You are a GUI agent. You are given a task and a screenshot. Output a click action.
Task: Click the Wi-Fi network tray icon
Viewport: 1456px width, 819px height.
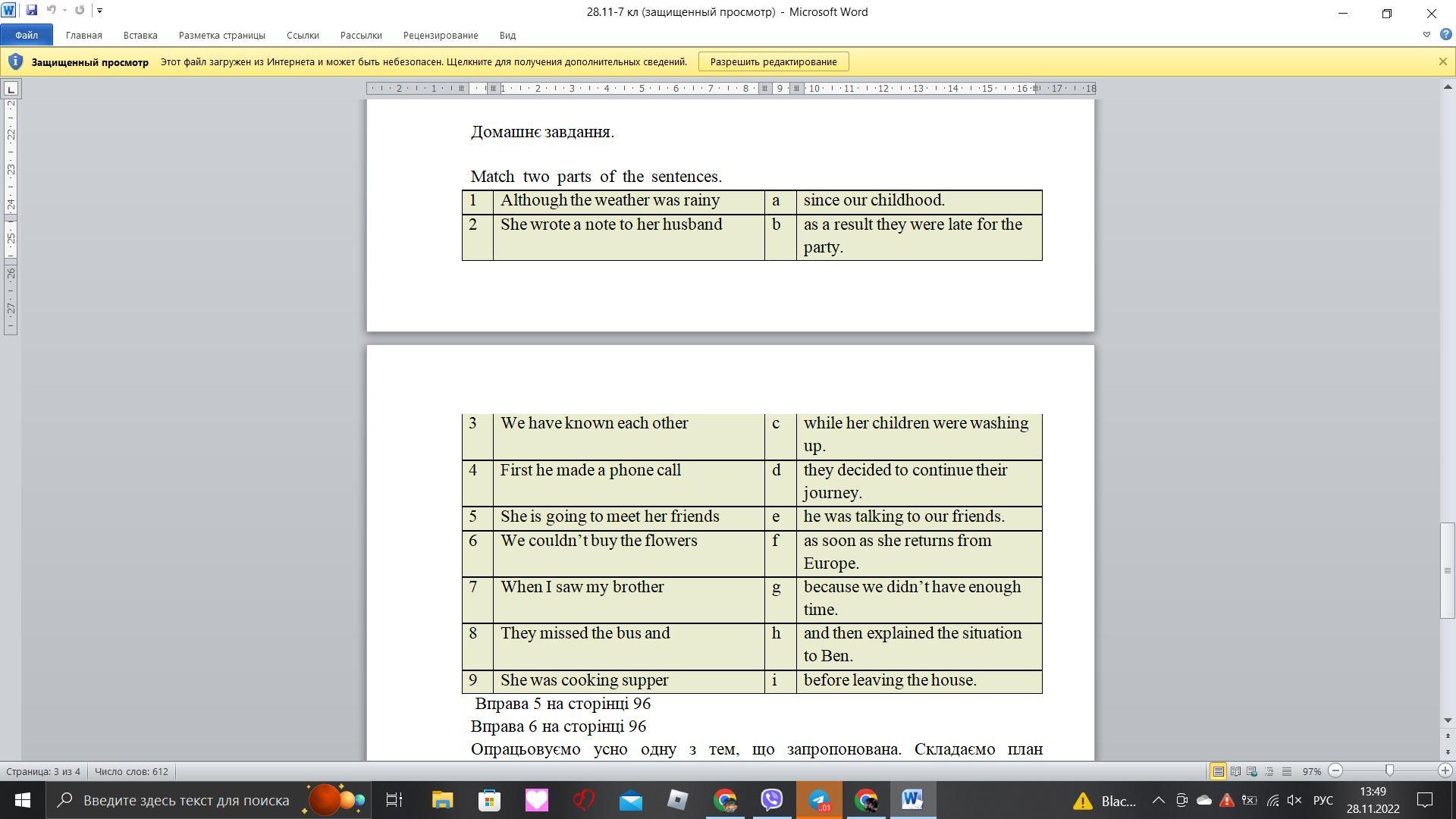pos(1272,800)
